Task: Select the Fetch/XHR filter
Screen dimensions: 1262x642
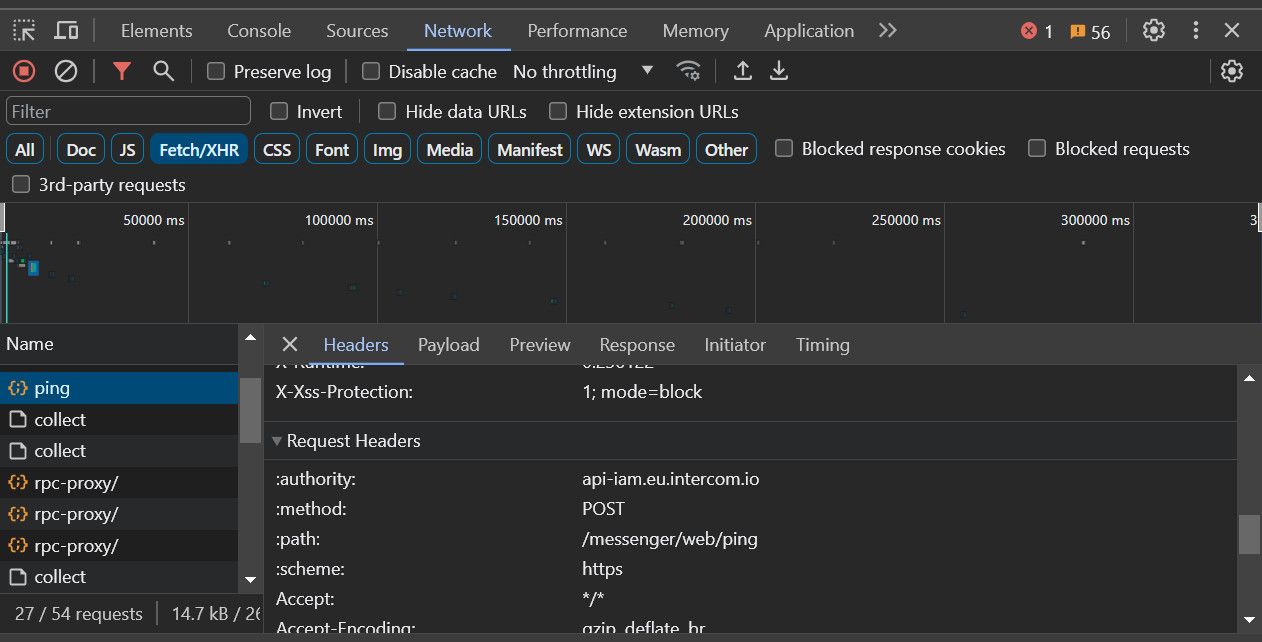Action: [x=199, y=150]
